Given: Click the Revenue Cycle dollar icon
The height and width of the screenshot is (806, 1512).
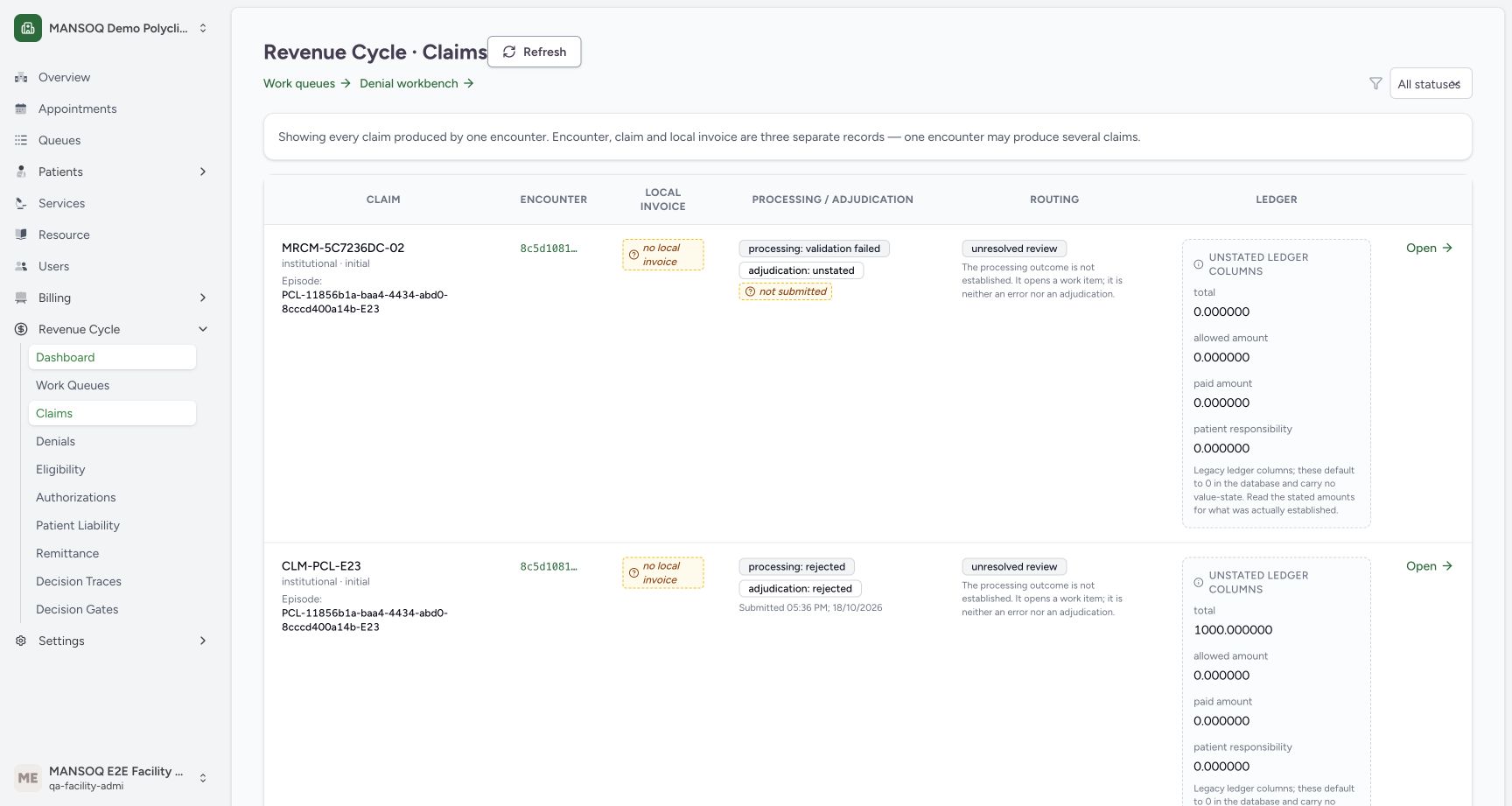Looking at the screenshot, I should point(21,330).
